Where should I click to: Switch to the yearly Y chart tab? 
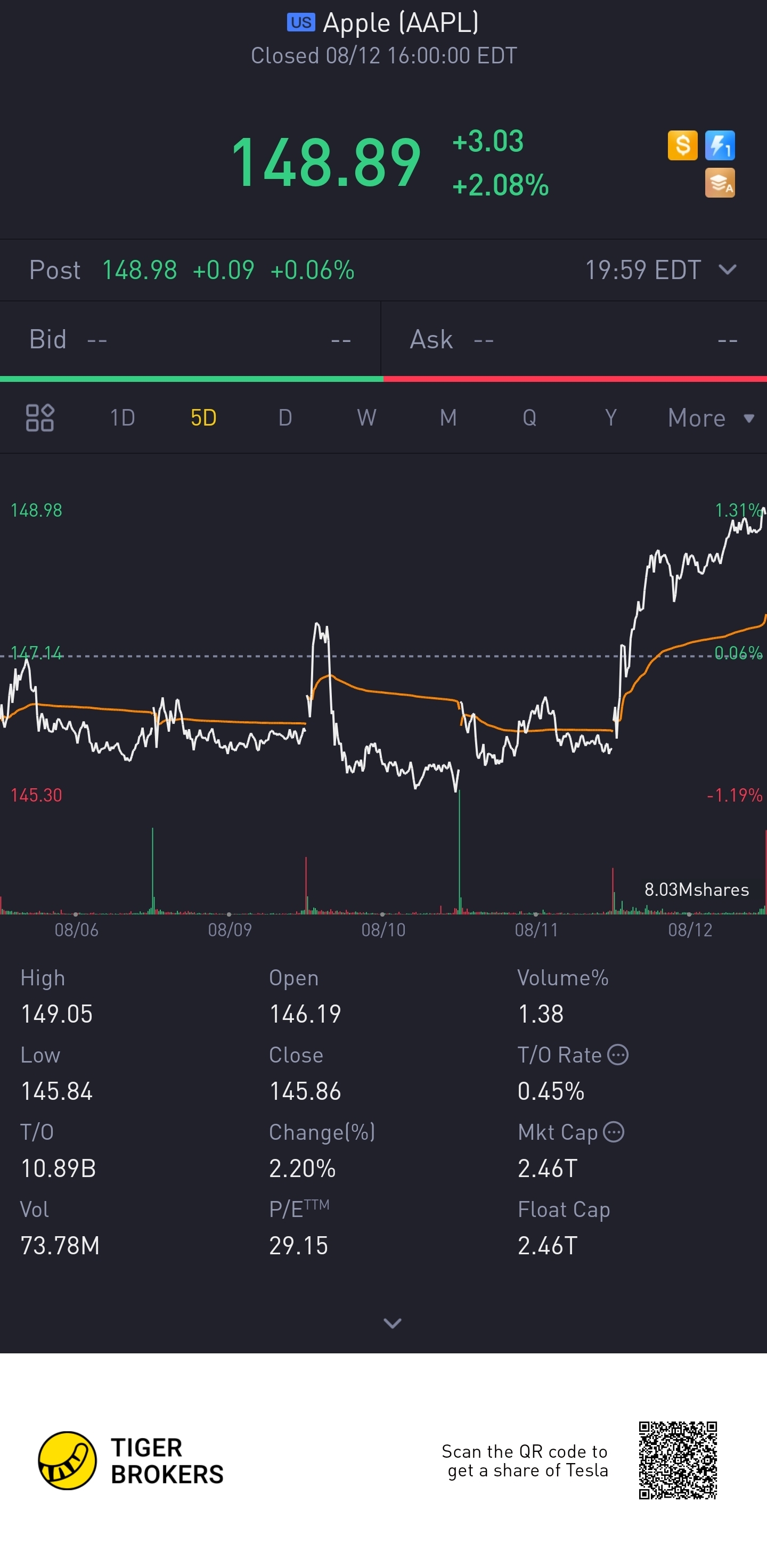tap(610, 418)
